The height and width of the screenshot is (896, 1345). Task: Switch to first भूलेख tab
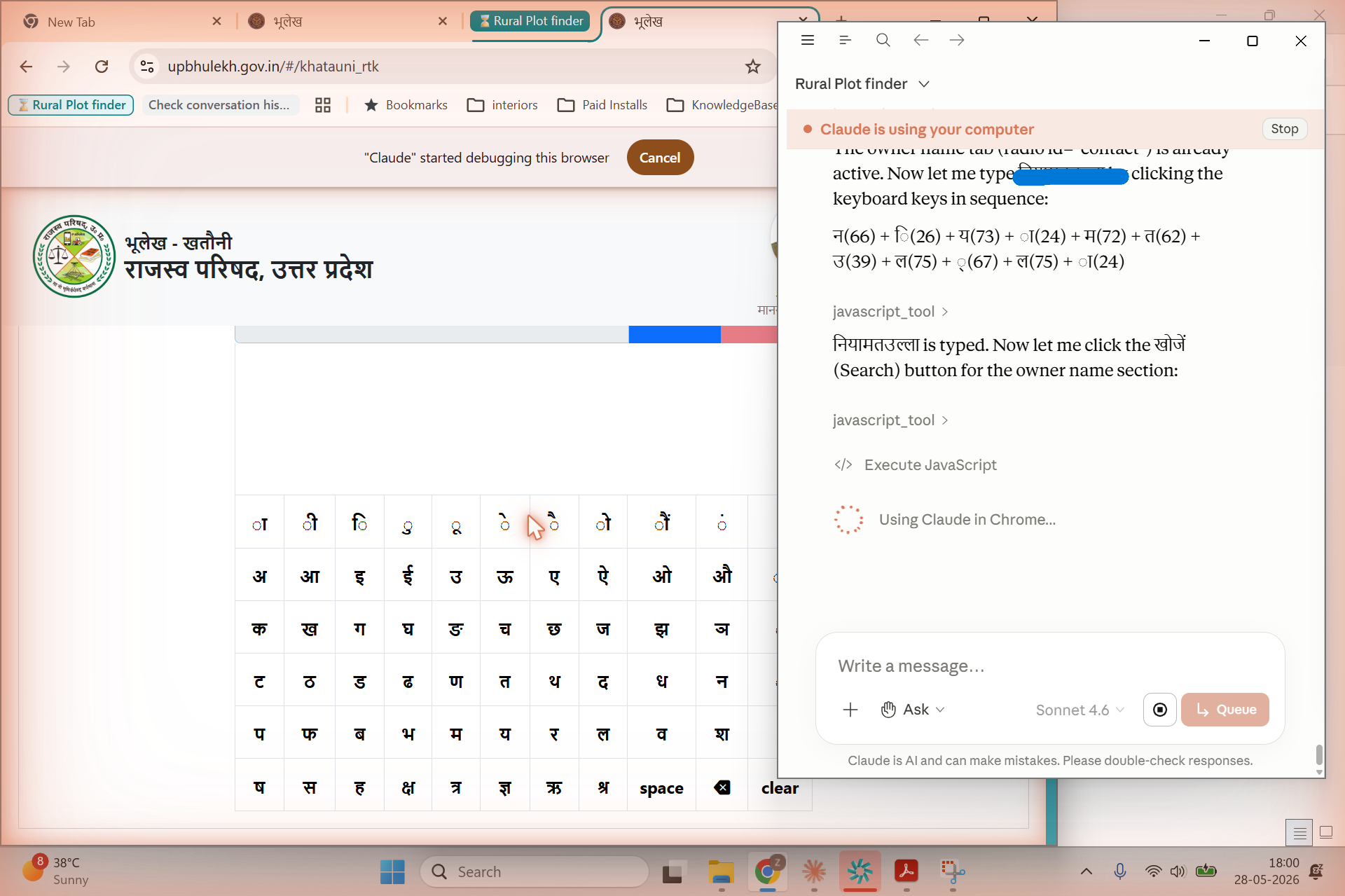point(289,22)
